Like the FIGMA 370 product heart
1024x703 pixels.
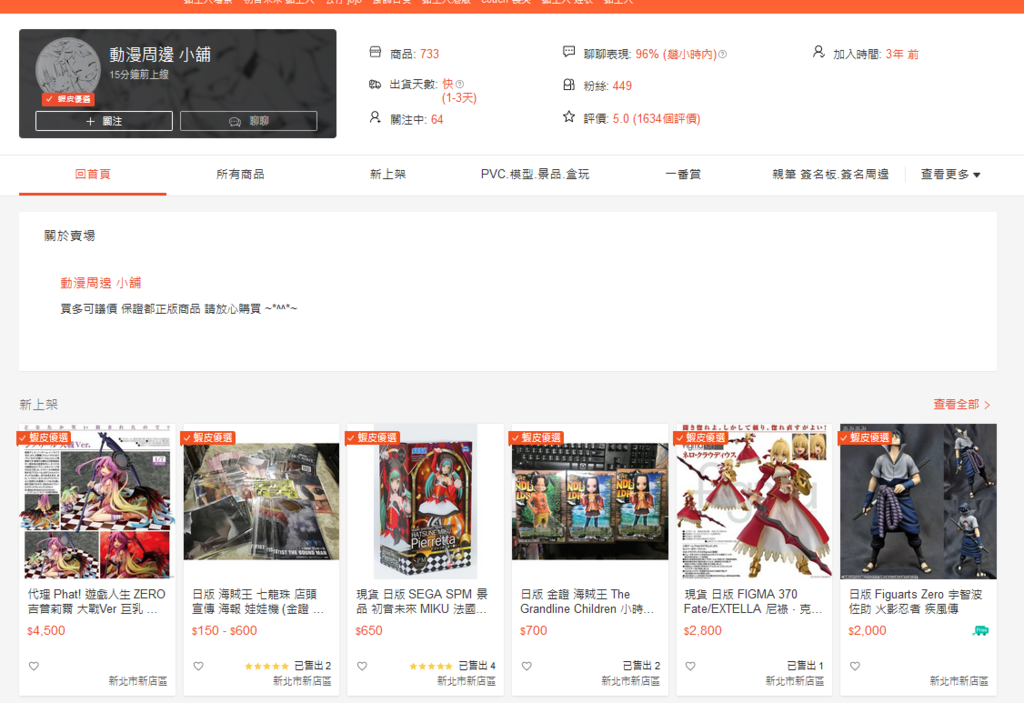[690, 666]
